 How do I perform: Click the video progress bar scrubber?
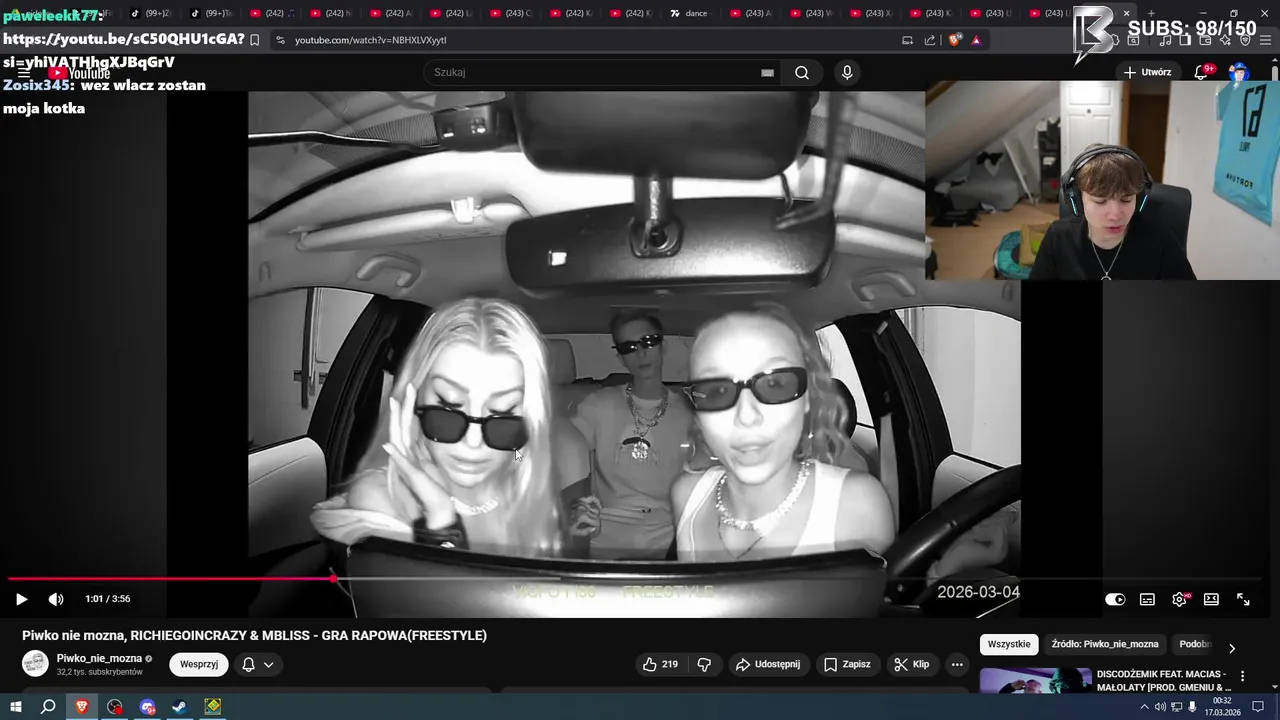click(333, 579)
